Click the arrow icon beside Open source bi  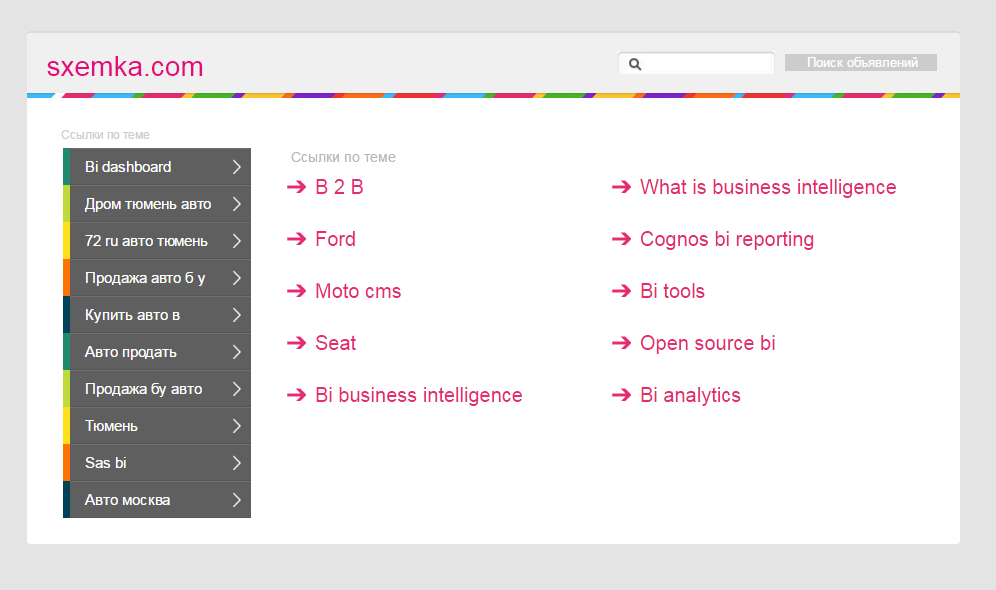(621, 343)
